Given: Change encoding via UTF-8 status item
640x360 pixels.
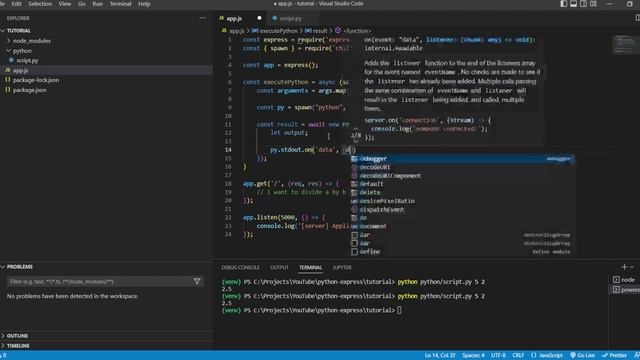Looking at the screenshot, I should click(498, 356).
